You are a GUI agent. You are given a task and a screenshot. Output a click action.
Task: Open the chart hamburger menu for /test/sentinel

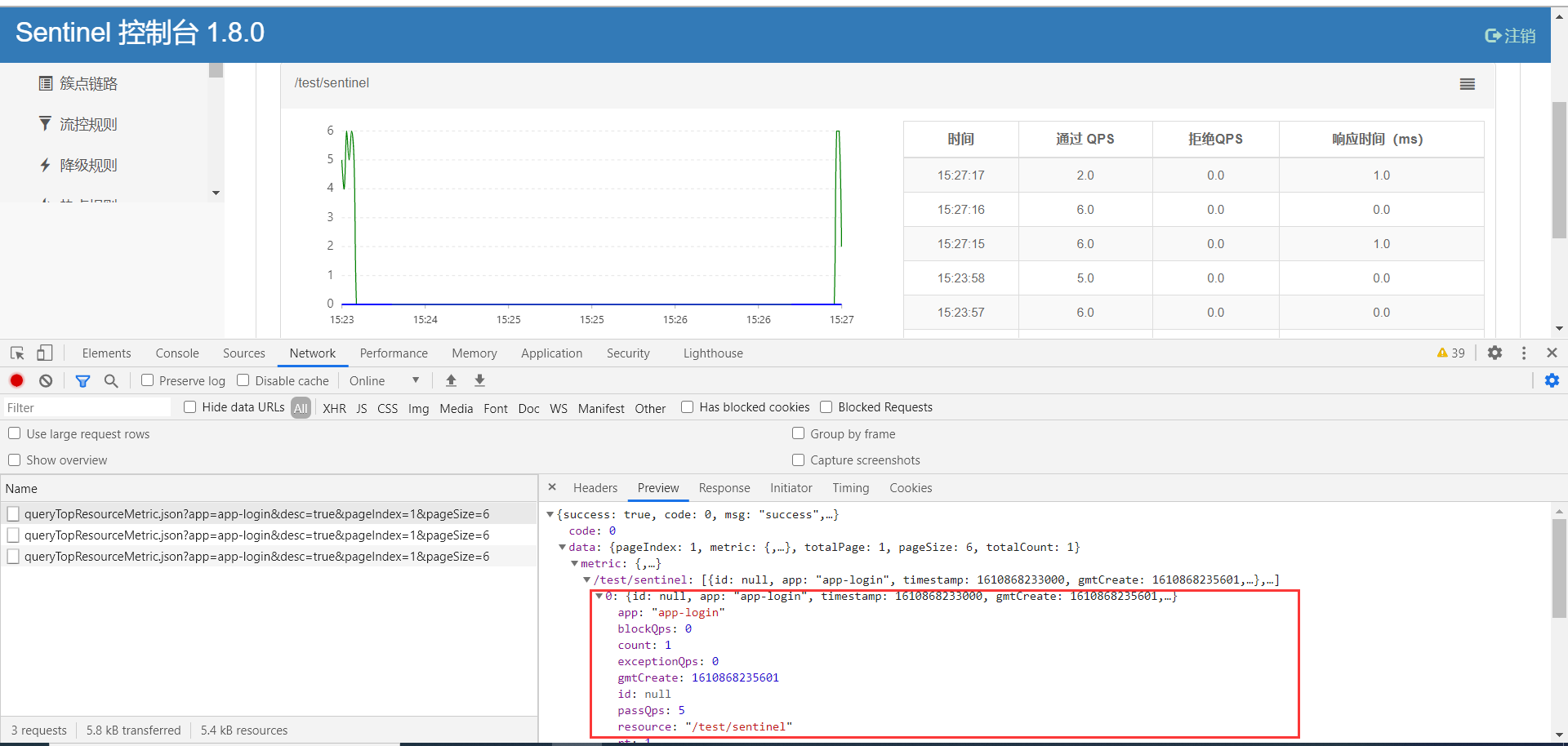point(1468,84)
